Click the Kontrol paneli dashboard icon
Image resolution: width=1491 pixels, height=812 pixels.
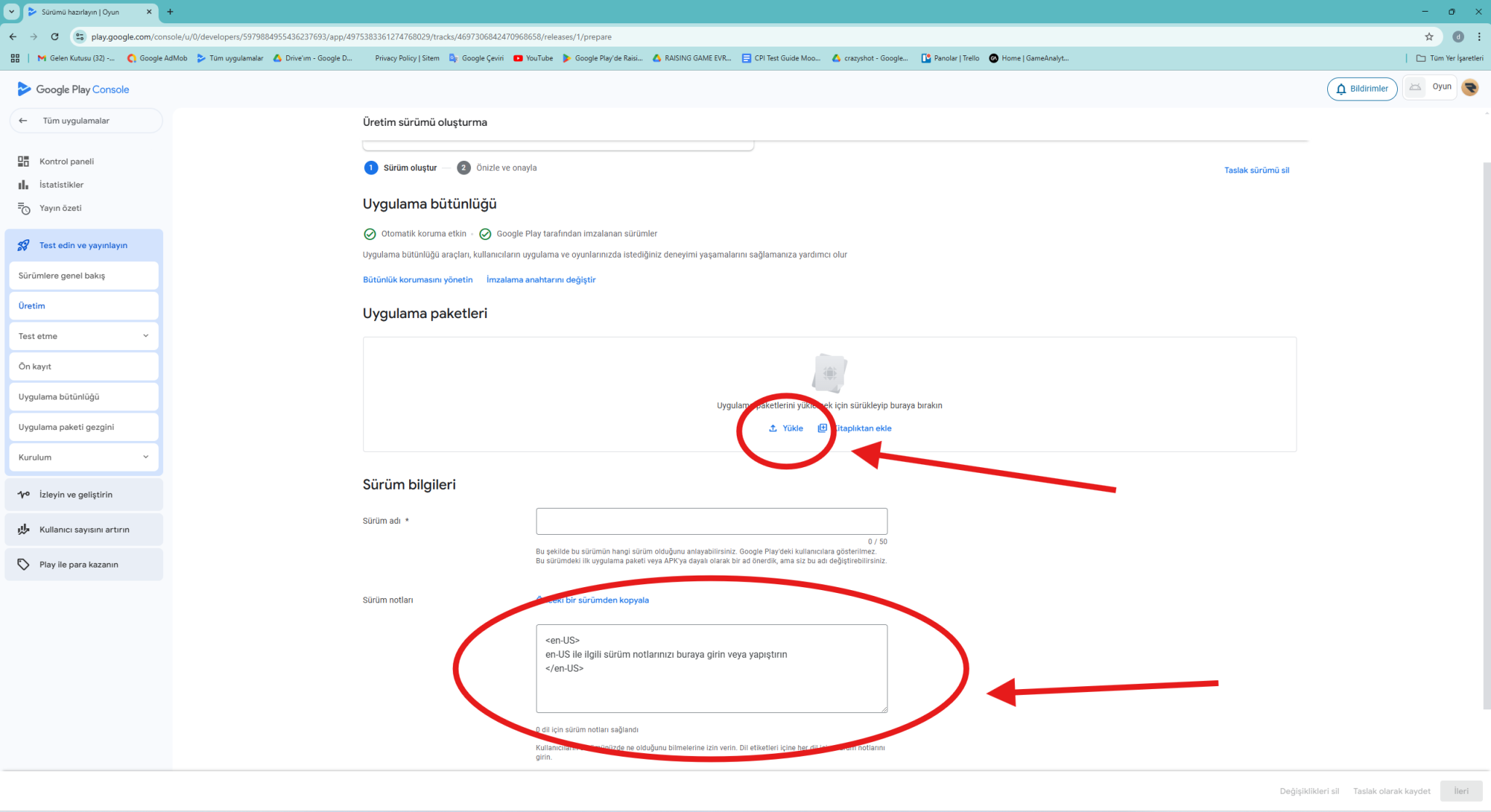pyautogui.click(x=23, y=162)
